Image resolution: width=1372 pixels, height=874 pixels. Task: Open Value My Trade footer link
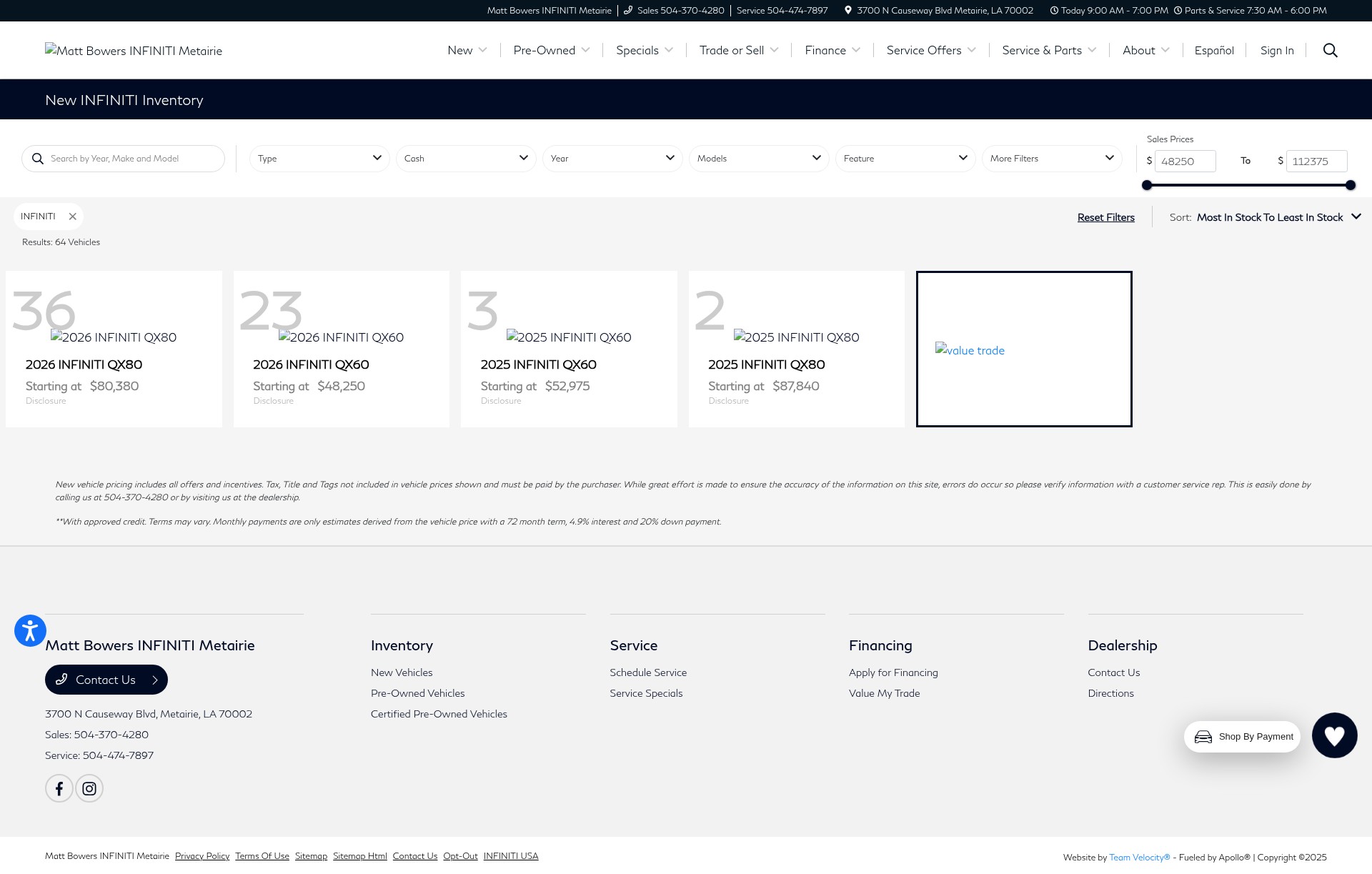tap(884, 693)
